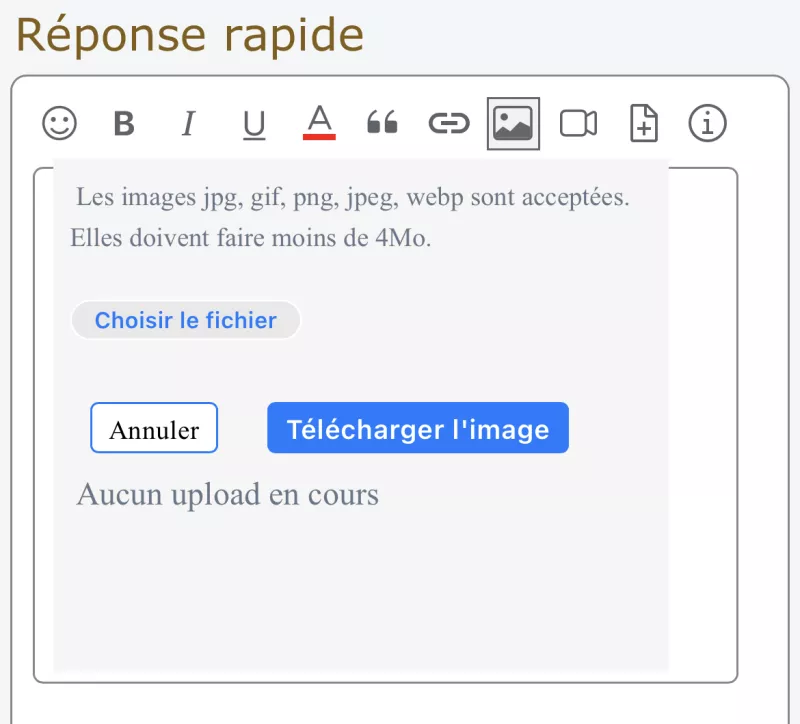Click Télécharger l'image to upload
Screen dimensions: 800x724
418,429
